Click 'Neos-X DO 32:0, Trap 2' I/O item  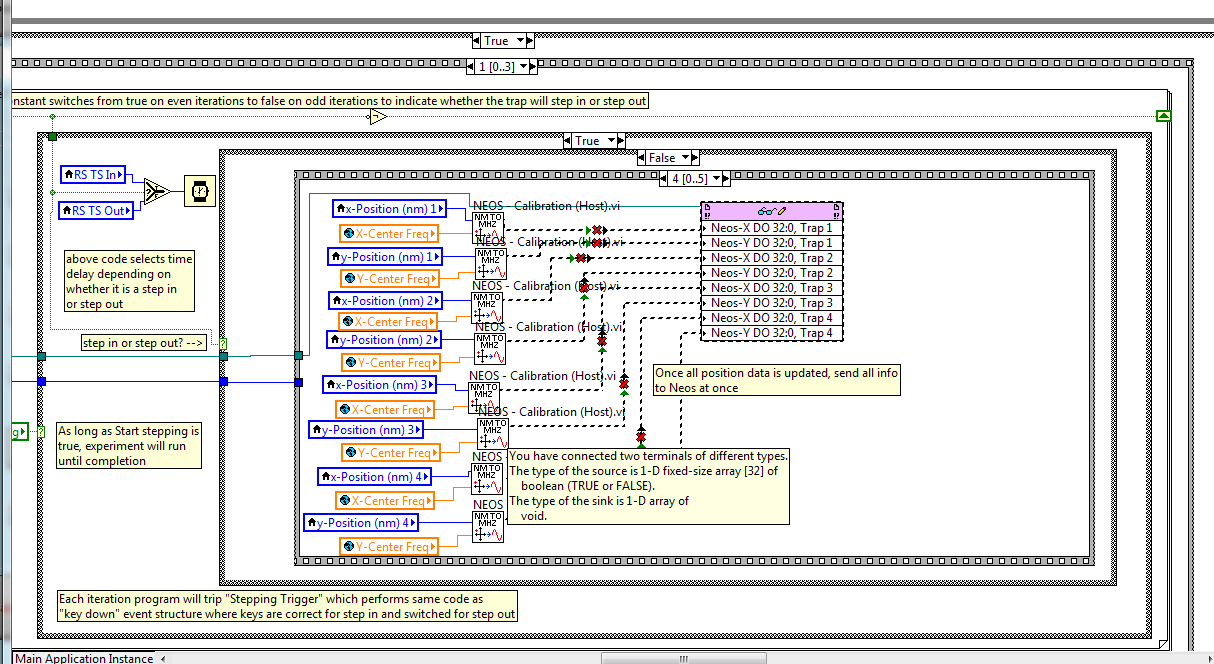pos(771,258)
